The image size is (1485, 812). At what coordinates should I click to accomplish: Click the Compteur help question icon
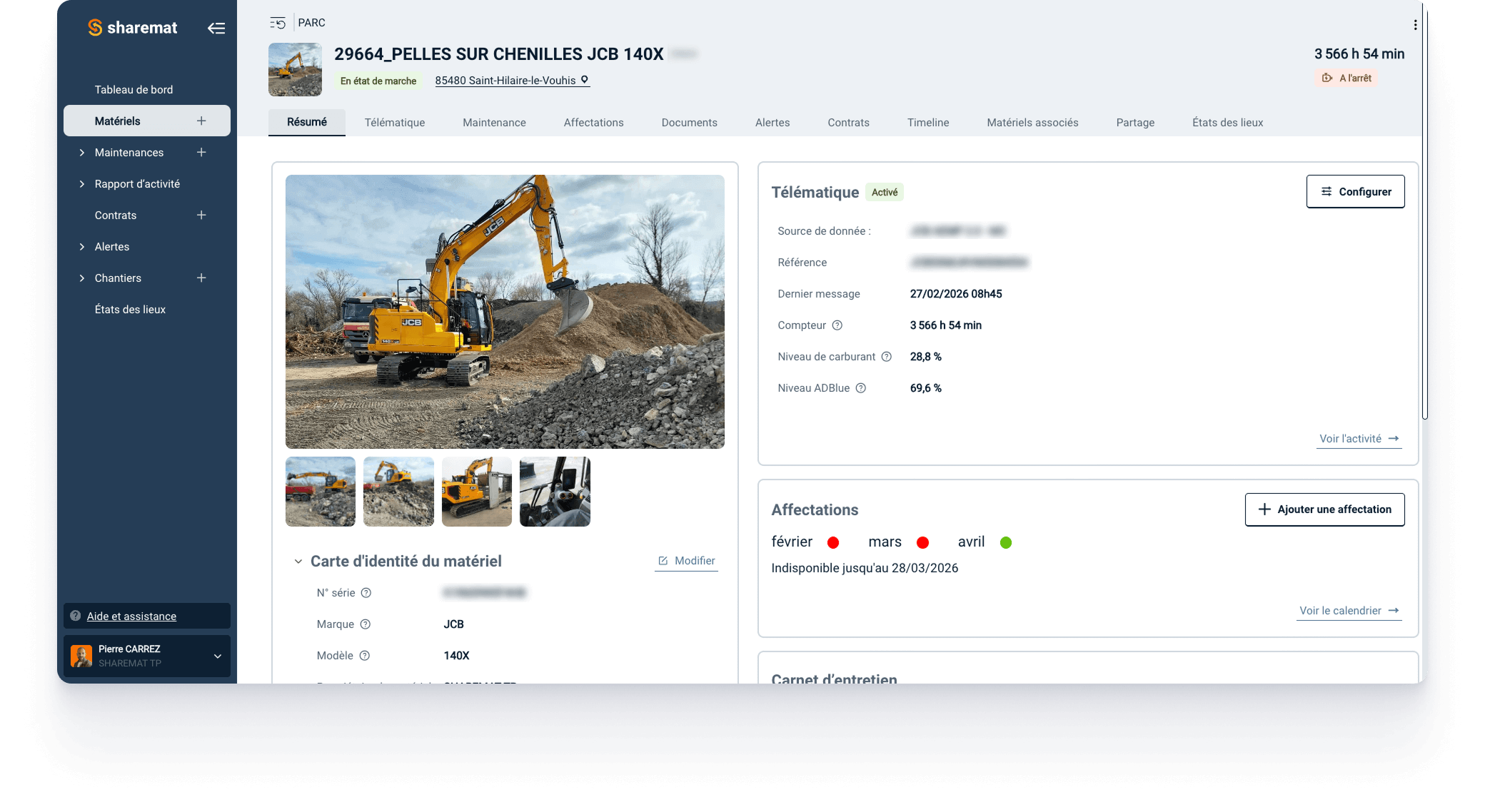pyautogui.click(x=837, y=325)
